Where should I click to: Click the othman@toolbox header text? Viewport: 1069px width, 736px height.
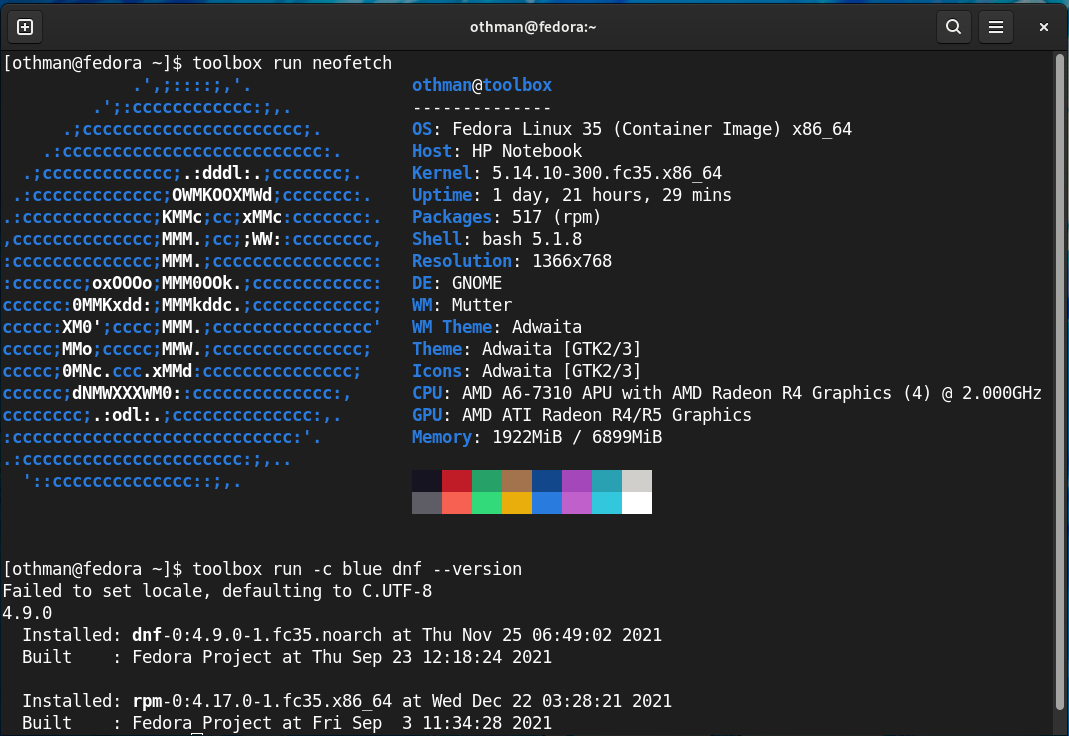(x=481, y=85)
